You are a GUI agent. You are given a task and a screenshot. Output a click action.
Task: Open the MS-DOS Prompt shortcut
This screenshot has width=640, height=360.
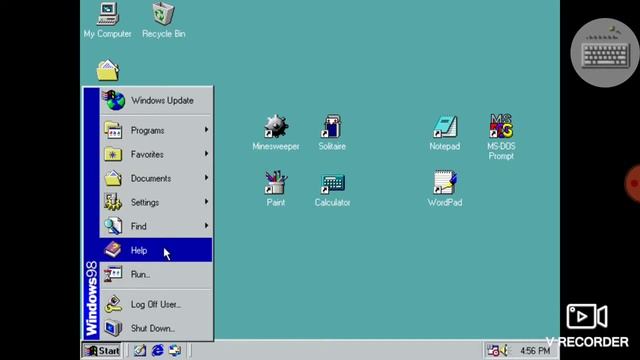(x=501, y=137)
